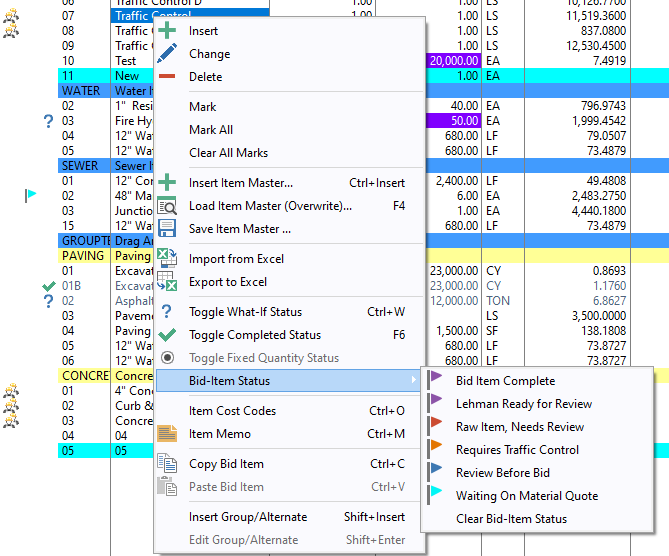This screenshot has width=669, height=556.
Task: Click the red minus Delete icon
Action: tap(168, 77)
